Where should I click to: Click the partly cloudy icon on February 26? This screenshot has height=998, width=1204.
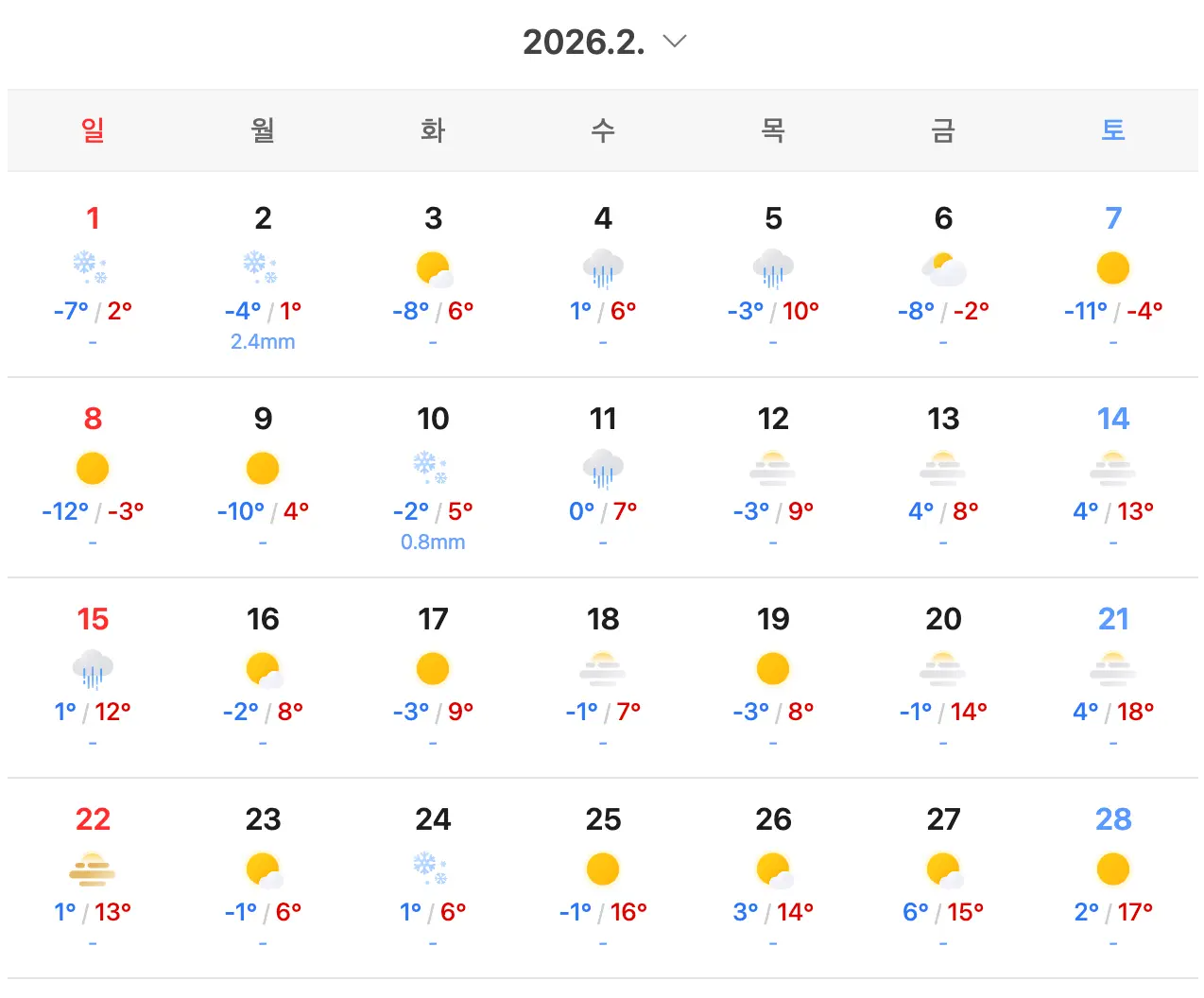(772, 869)
